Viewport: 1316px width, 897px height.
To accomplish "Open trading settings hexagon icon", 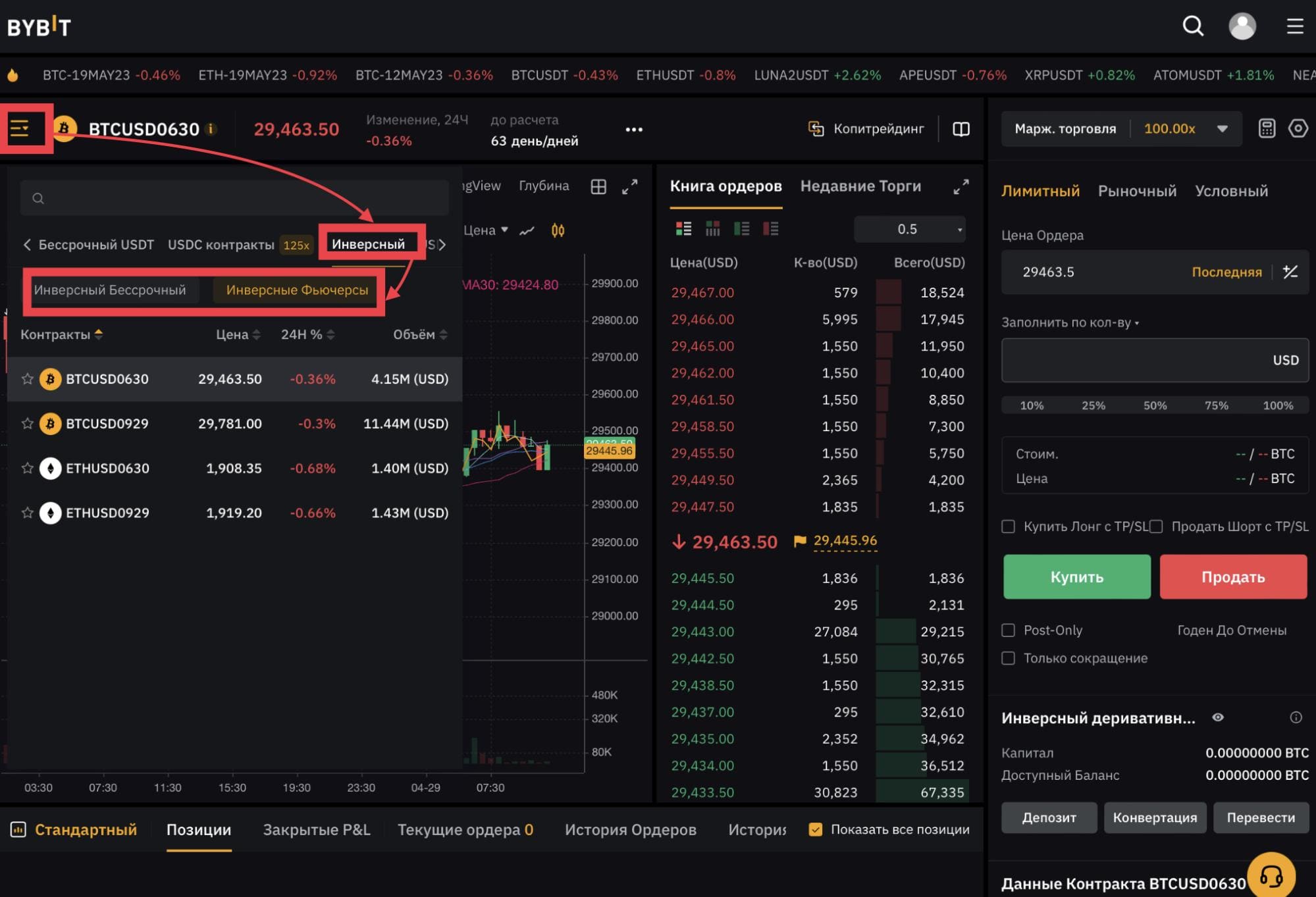I will tap(1298, 128).
